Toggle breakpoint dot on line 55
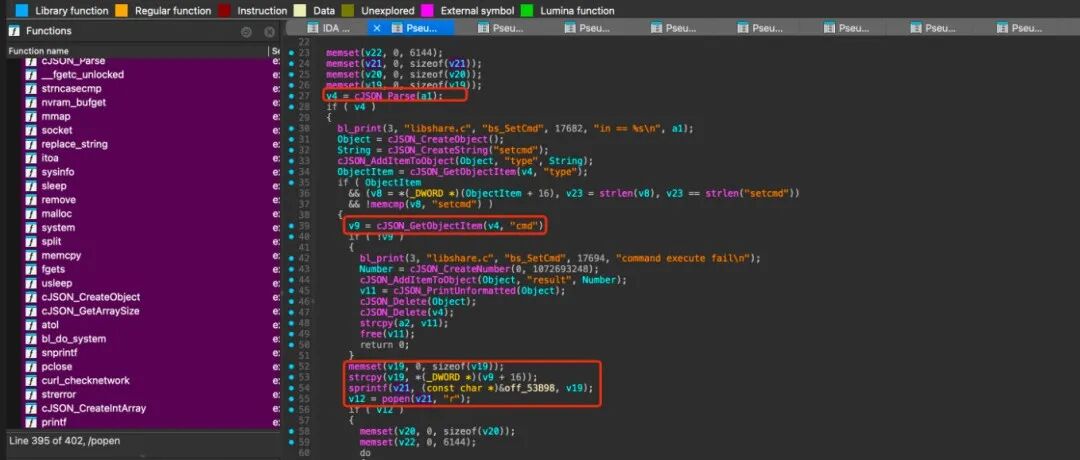 (x=292, y=399)
